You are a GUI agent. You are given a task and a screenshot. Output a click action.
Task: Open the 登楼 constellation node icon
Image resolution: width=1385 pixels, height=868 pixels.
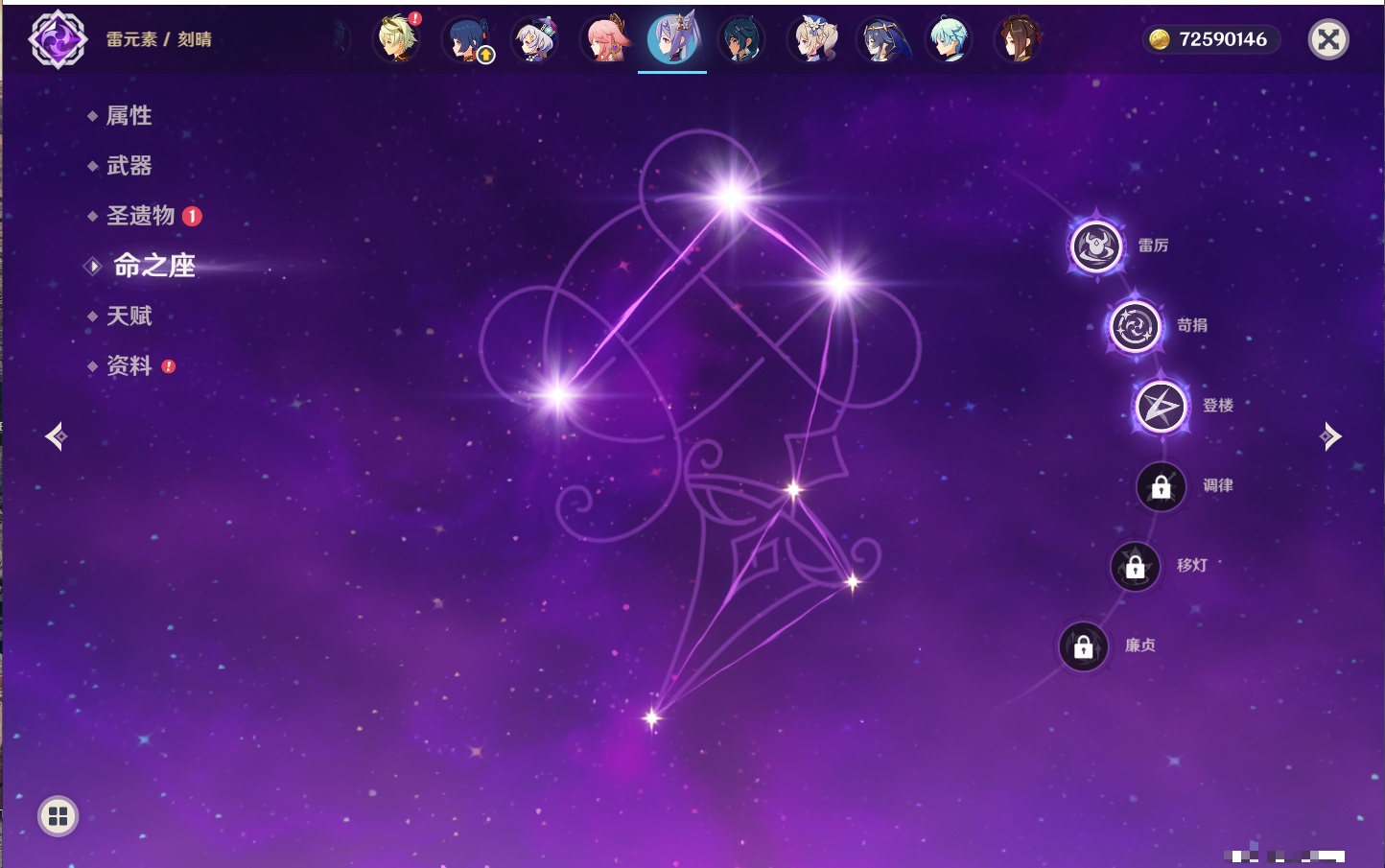pos(1161,407)
